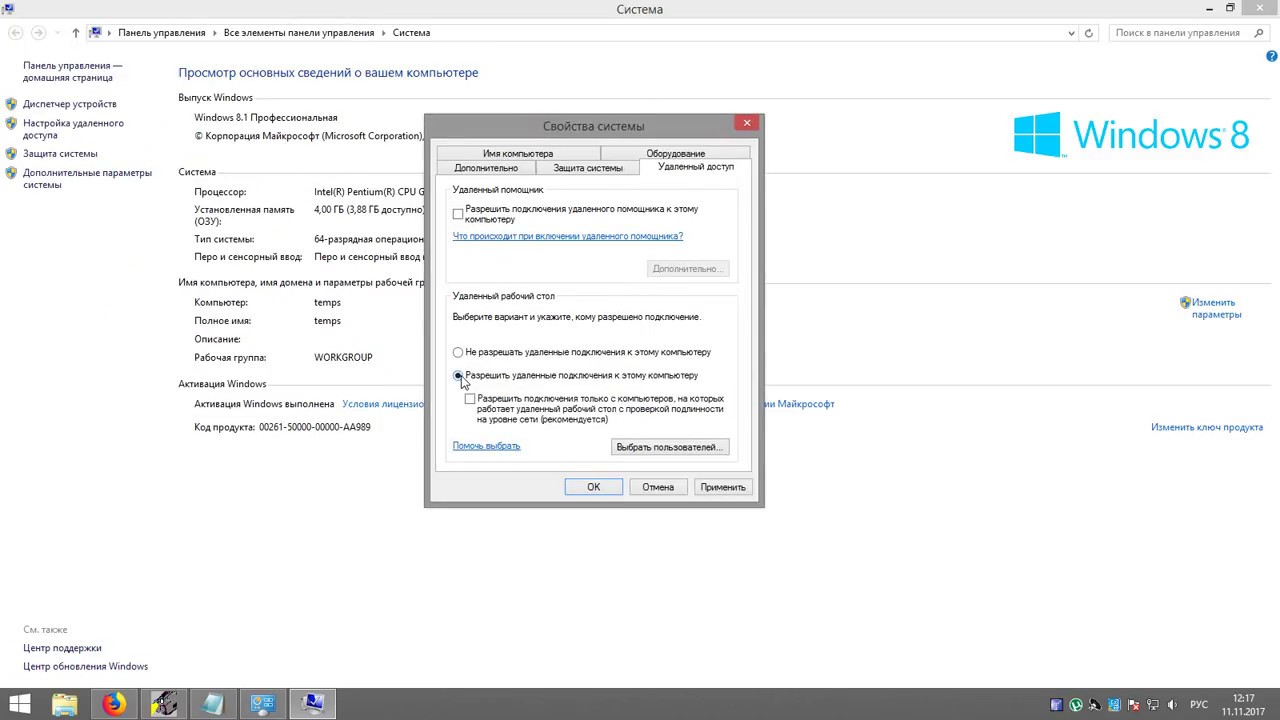Click the blue grid tray icon
This screenshot has height=720, width=1280.
1115,705
